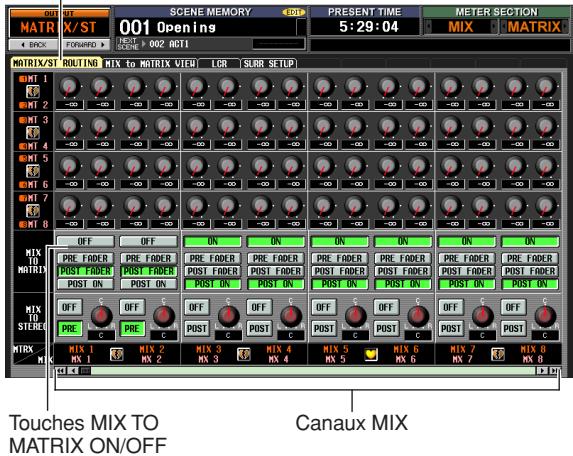Image resolution: width=573 pixels, height=456 pixels.
Task: Click the orange number icon beside MT 4
Action: coord(23,146)
